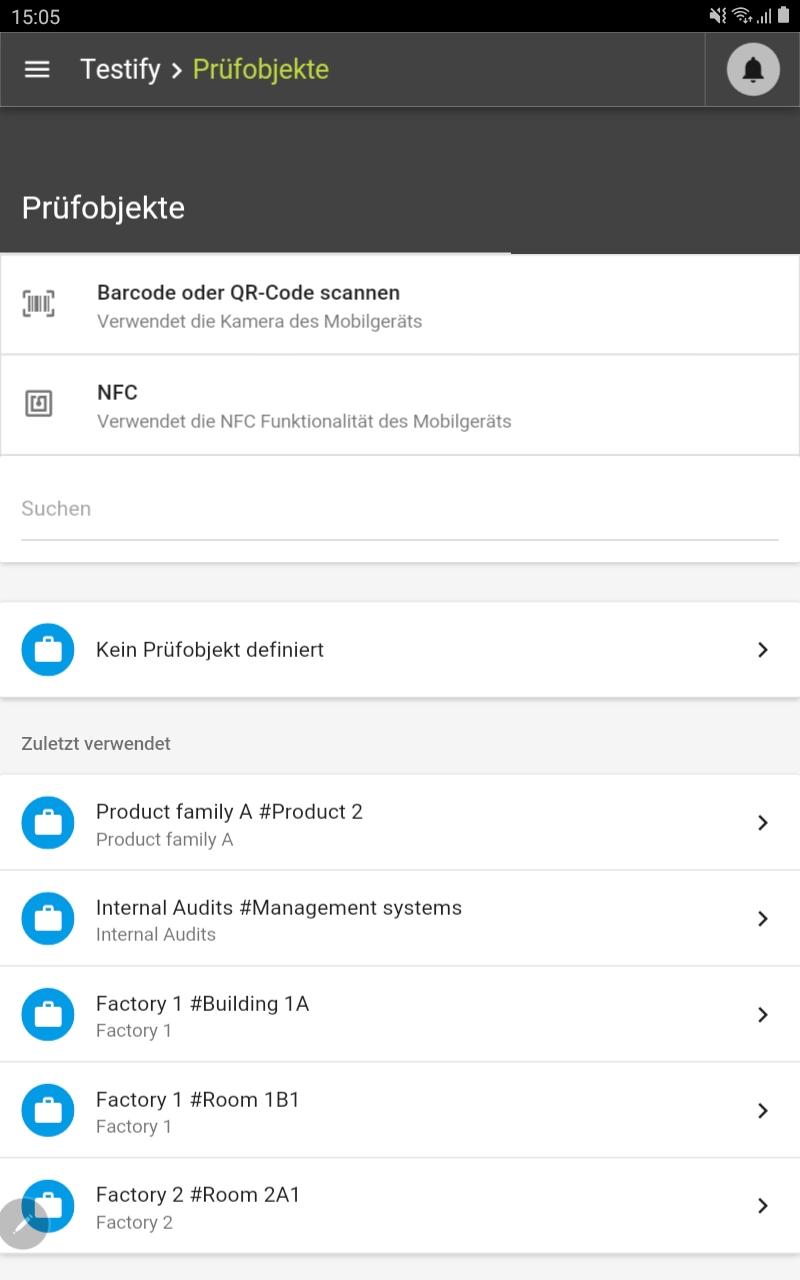Tap briefcase icon beside Internal Audits entry
Screen dimensions: 800x1280
48,919
